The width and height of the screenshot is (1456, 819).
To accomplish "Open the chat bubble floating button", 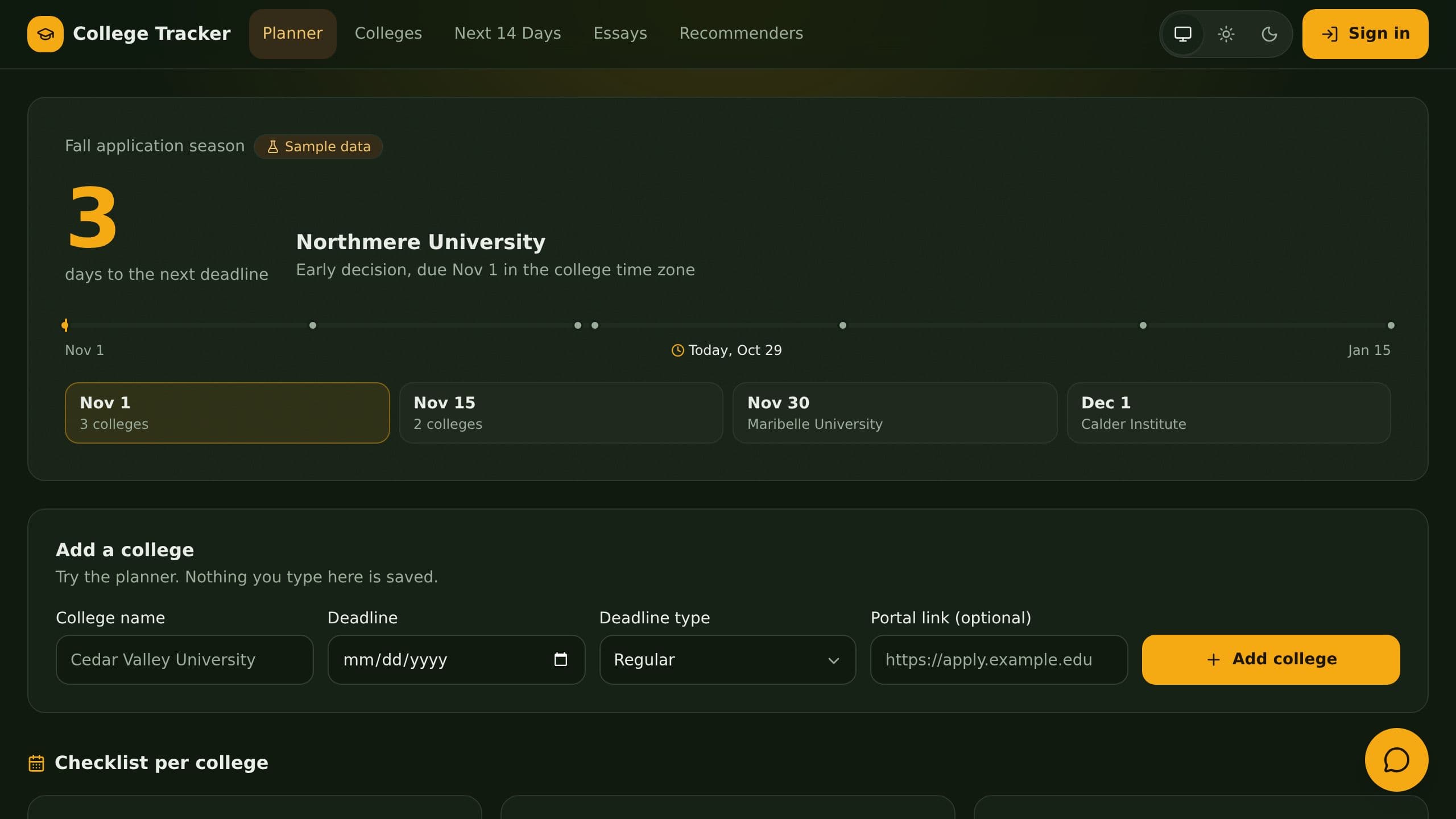I will [1396, 760].
